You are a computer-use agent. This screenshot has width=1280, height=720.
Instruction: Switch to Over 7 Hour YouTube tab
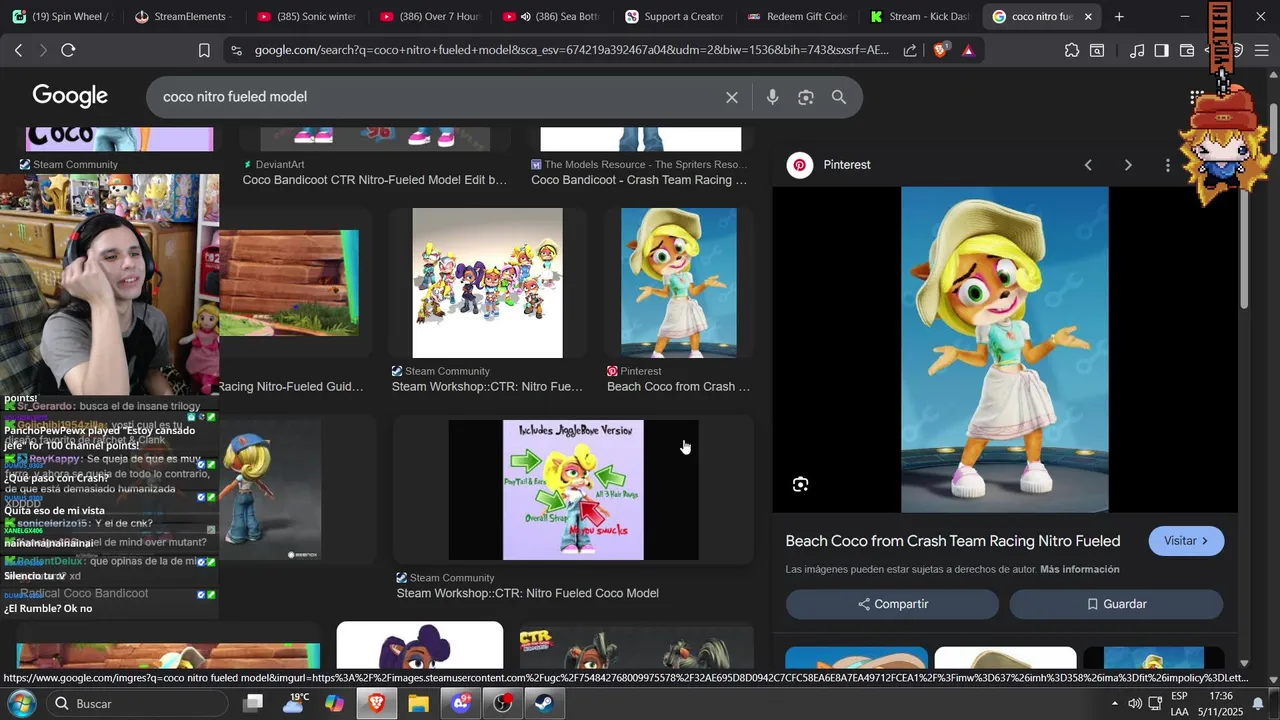428,16
